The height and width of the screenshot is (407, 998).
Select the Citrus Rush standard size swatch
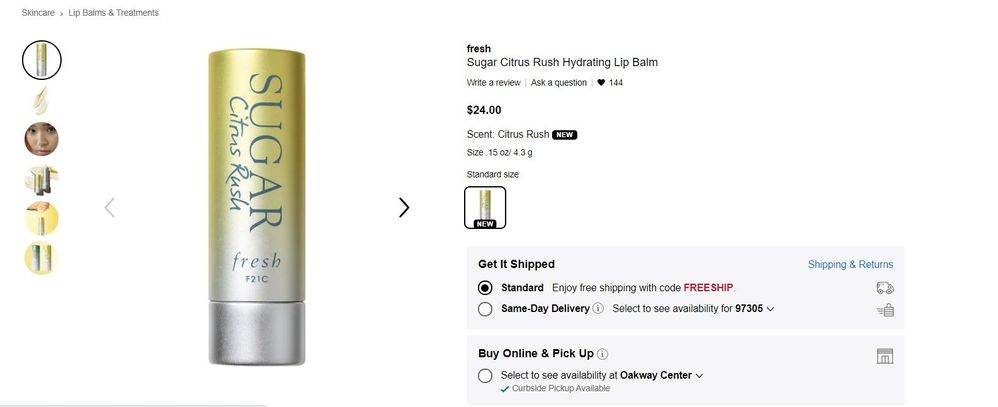pyautogui.click(x=485, y=207)
